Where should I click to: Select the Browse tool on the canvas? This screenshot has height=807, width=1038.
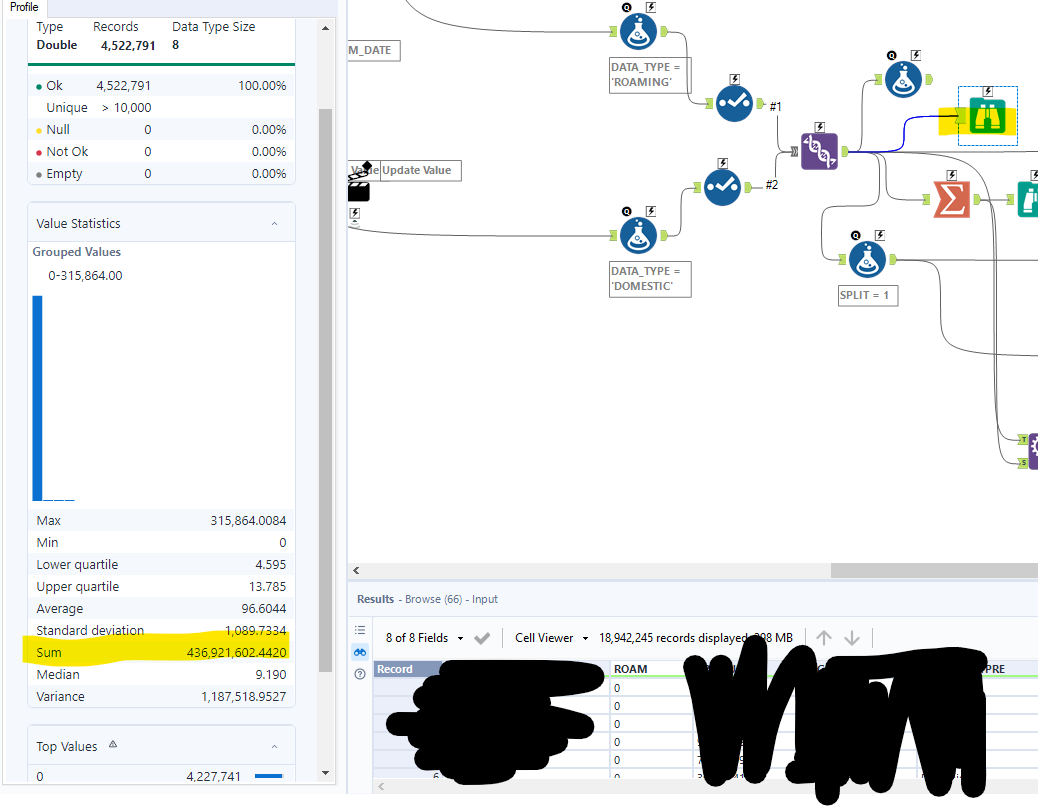988,115
